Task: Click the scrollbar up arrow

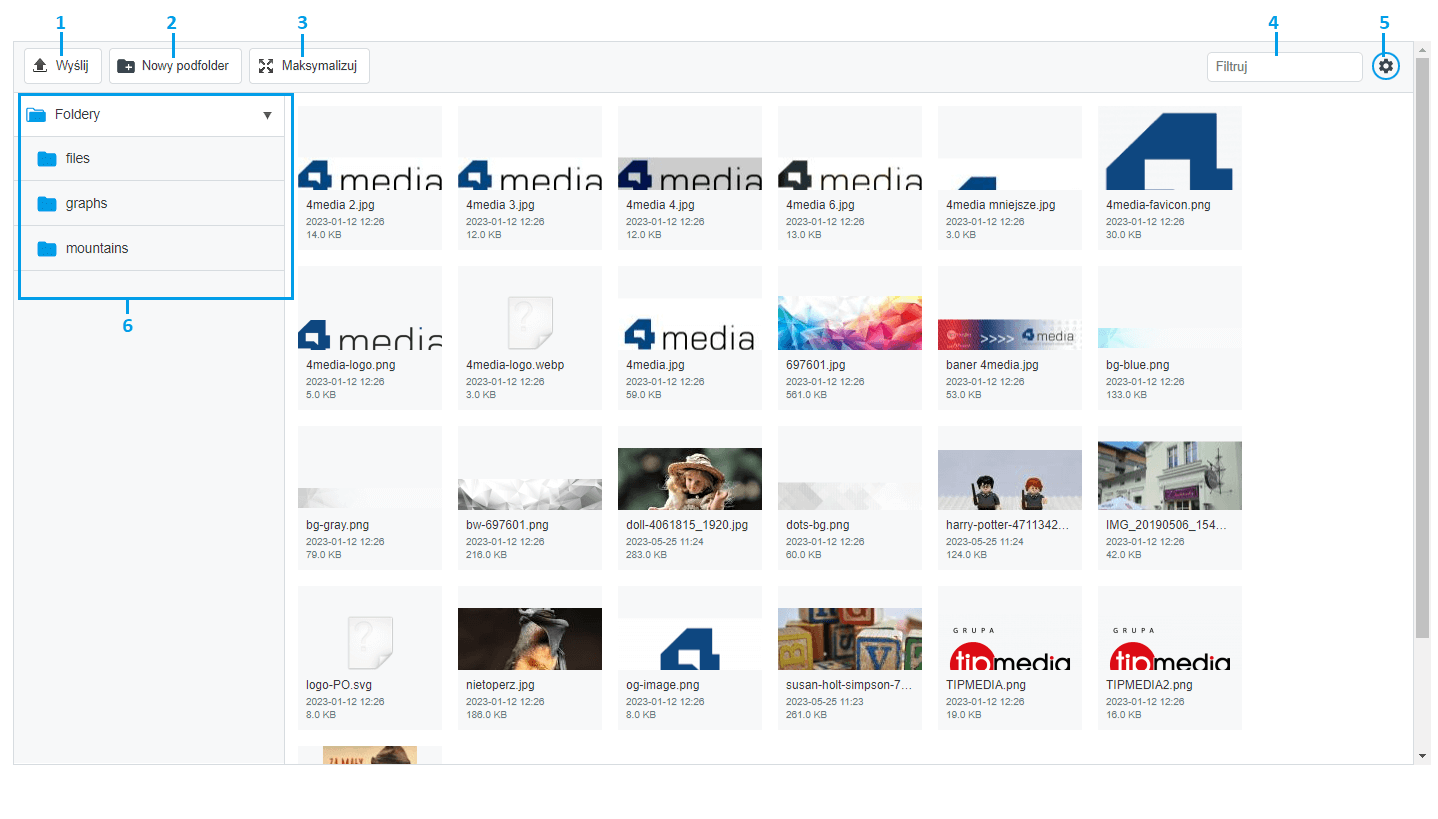Action: 1422,49
